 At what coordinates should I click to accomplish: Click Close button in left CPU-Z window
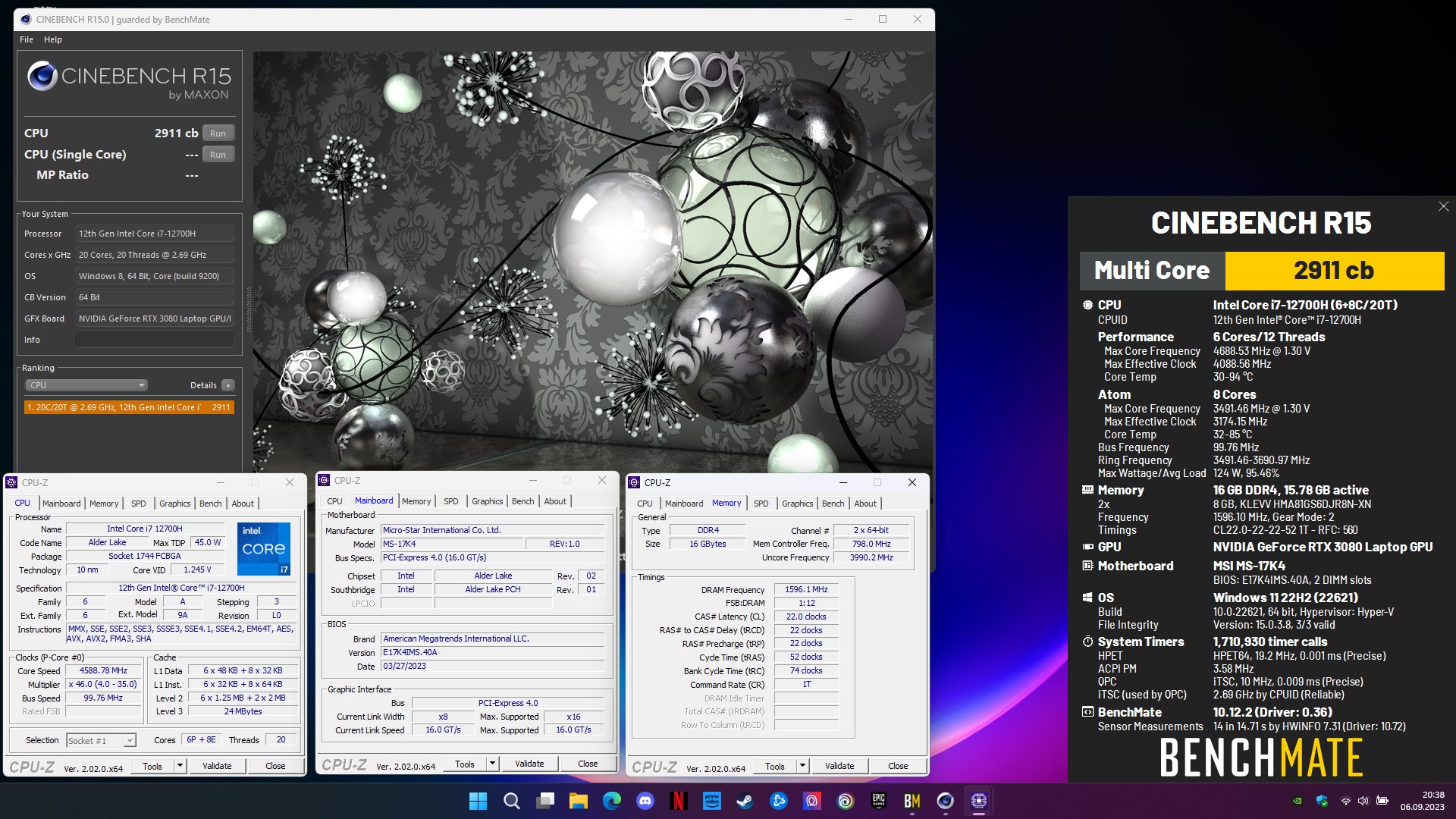point(275,767)
